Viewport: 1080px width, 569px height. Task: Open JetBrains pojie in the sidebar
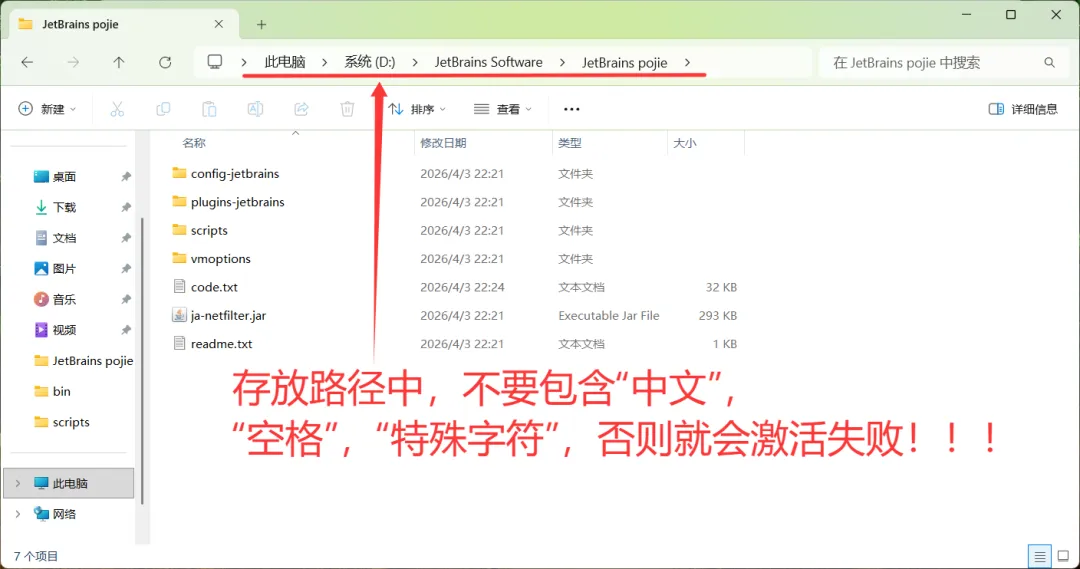tap(83, 360)
